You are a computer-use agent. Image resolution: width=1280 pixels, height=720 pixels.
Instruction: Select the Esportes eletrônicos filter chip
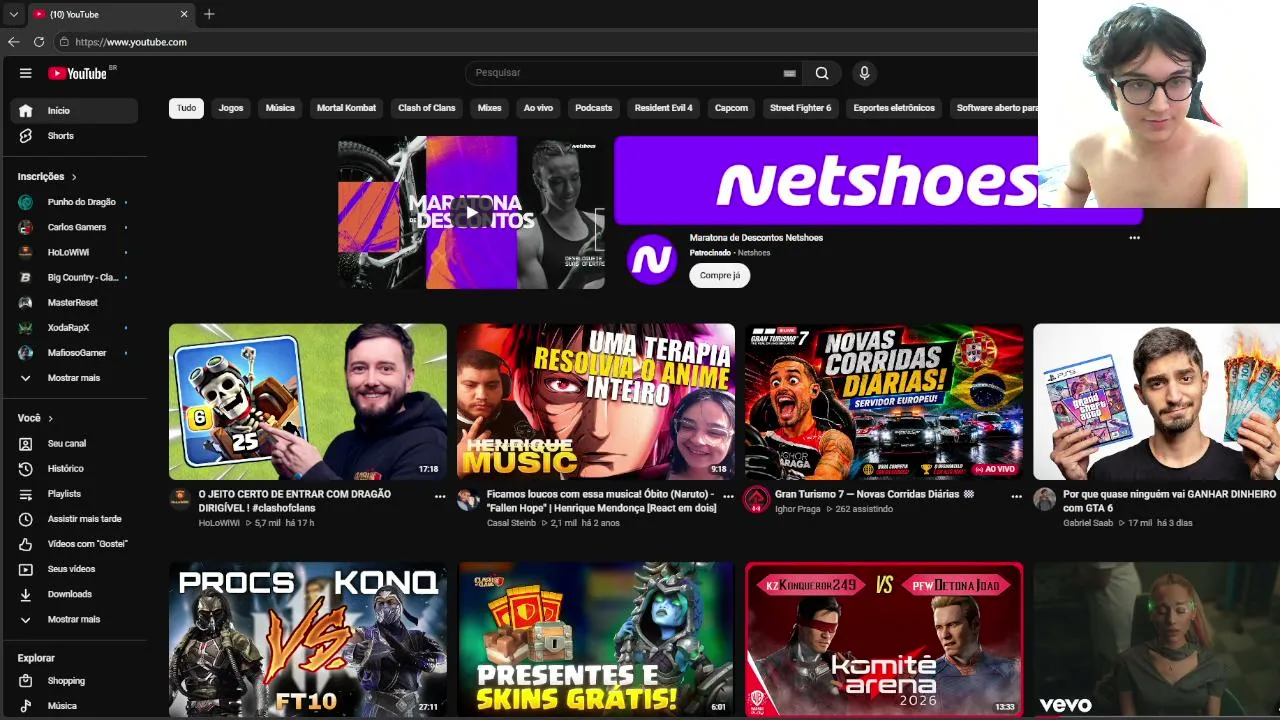[894, 108]
